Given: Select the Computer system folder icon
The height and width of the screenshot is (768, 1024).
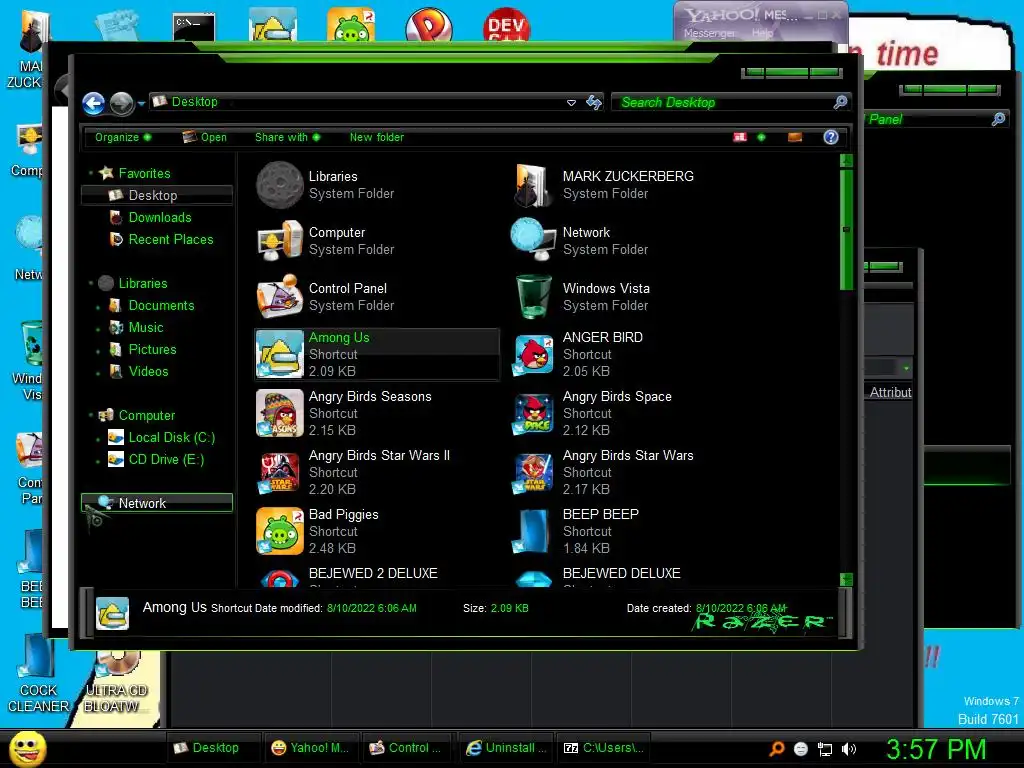Looking at the screenshot, I should 280,241.
